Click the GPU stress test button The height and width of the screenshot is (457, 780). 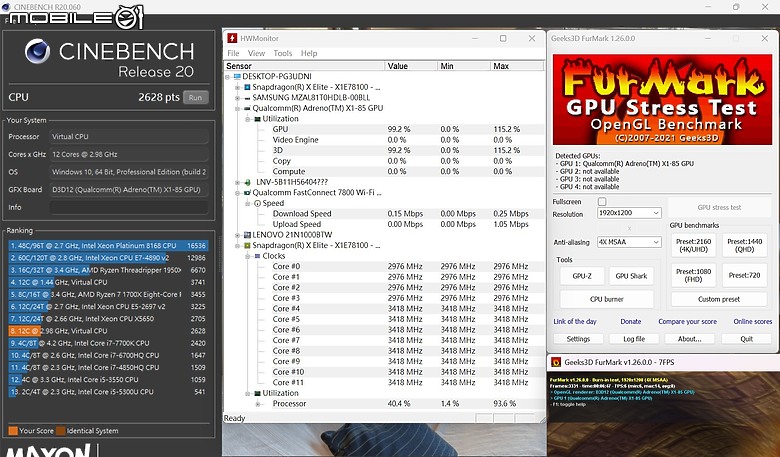[x=719, y=207]
